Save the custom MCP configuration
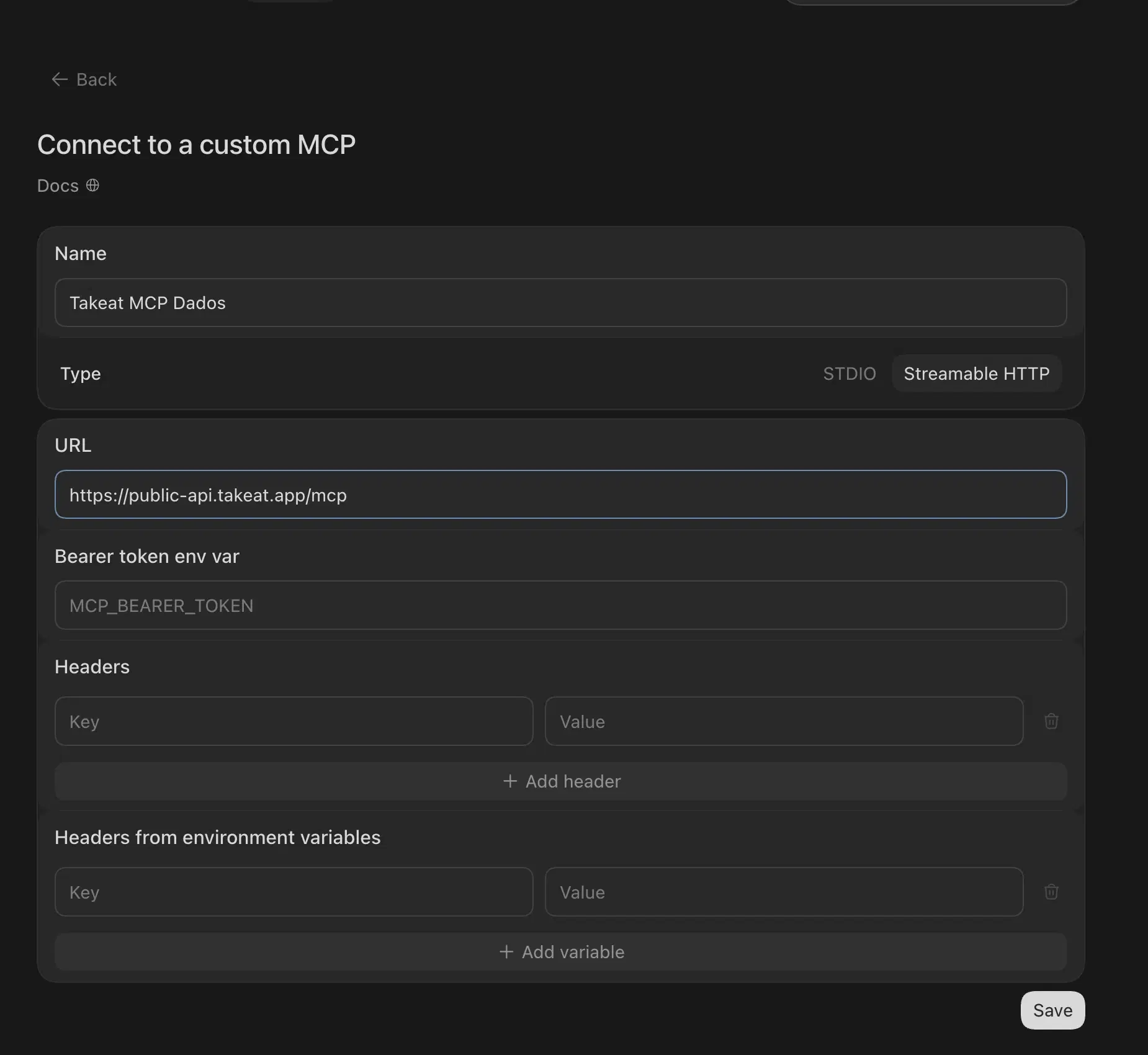This screenshot has height=1055, width=1148. 1052,1010
